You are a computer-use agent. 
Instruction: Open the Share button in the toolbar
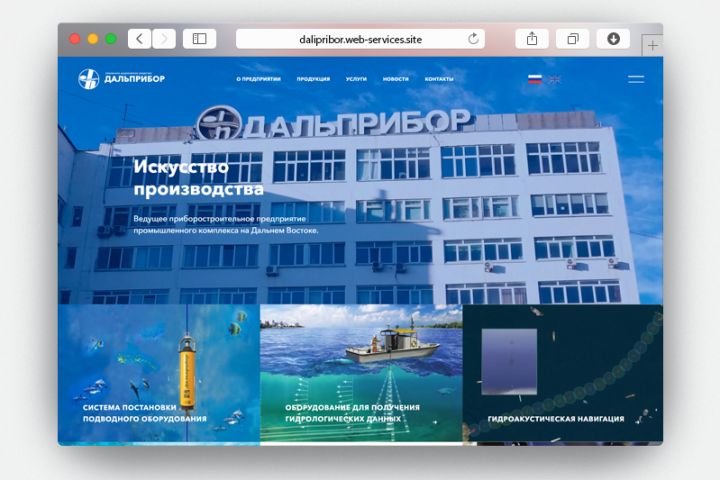tap(532, 39)
